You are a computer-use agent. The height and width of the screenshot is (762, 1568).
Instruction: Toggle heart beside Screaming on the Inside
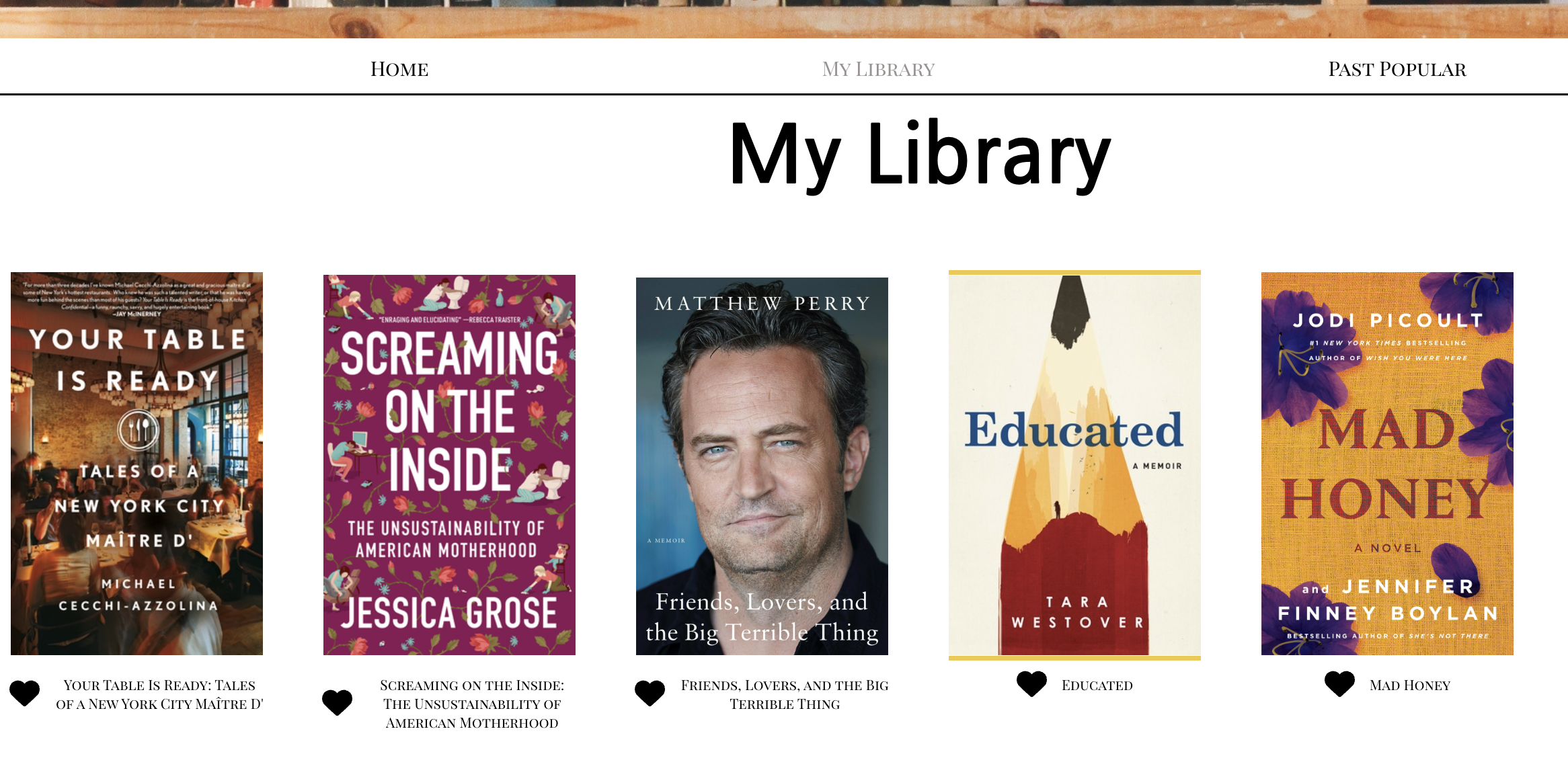(338, 702)
